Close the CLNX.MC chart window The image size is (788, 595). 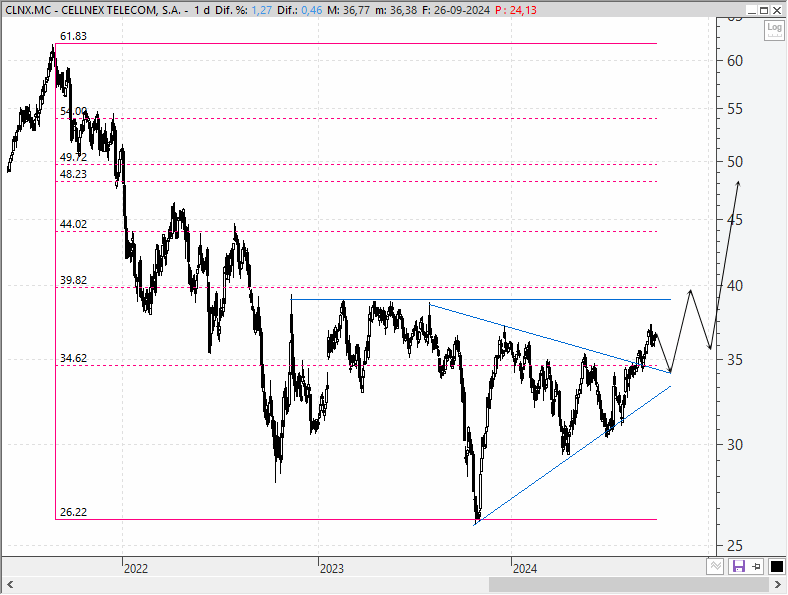pos(776,10)
